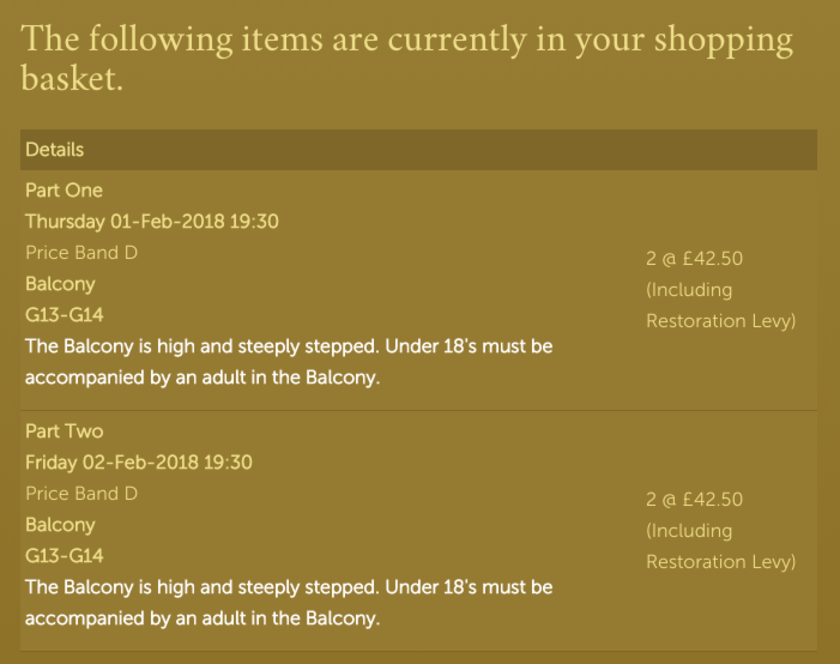Click Price Band D under Part Two

(81, 493)
